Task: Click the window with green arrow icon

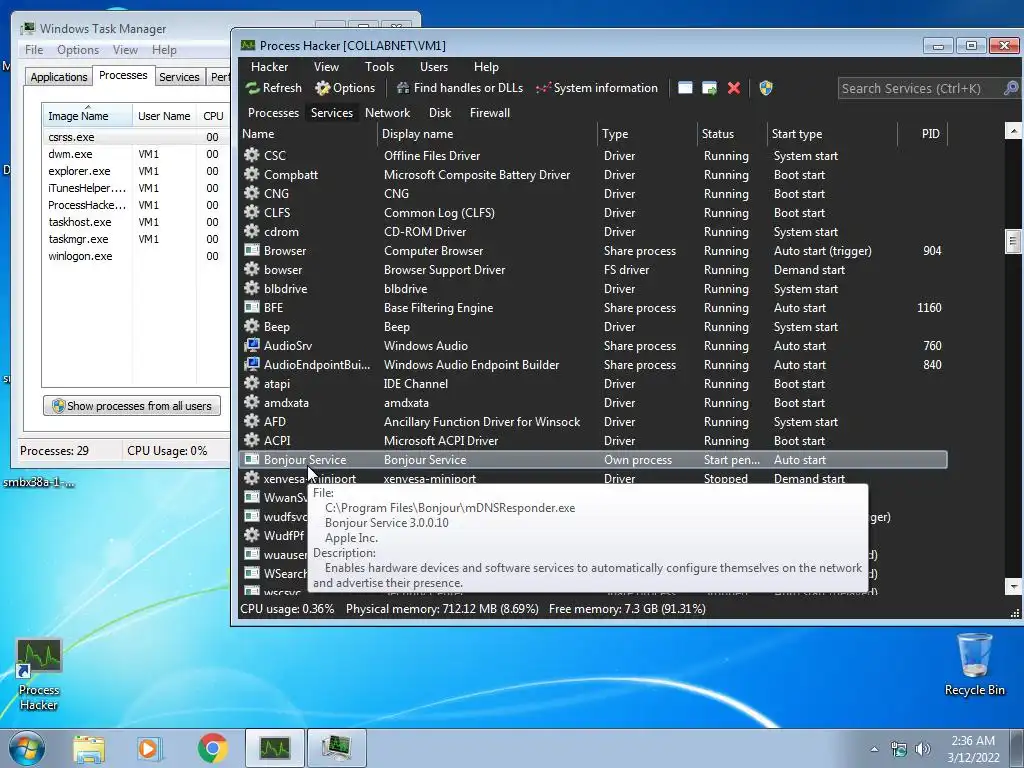Action: pos(709,88)
